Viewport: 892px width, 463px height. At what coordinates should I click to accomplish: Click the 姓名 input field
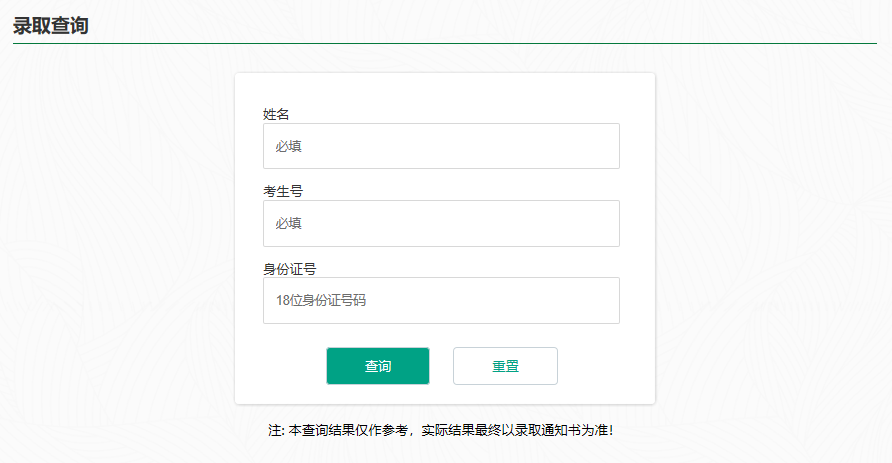441,146
